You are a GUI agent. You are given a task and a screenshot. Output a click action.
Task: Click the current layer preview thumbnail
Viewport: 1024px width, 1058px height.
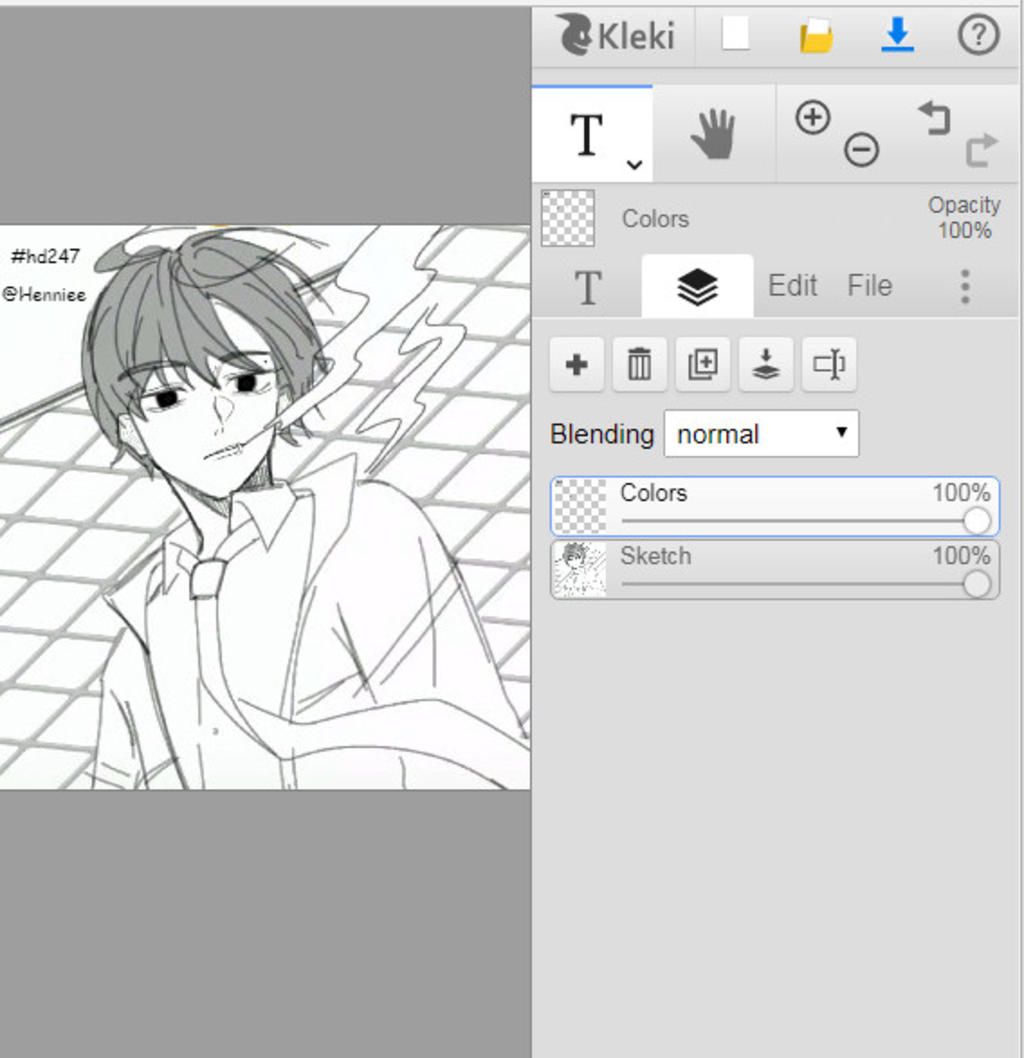[568, 218]
